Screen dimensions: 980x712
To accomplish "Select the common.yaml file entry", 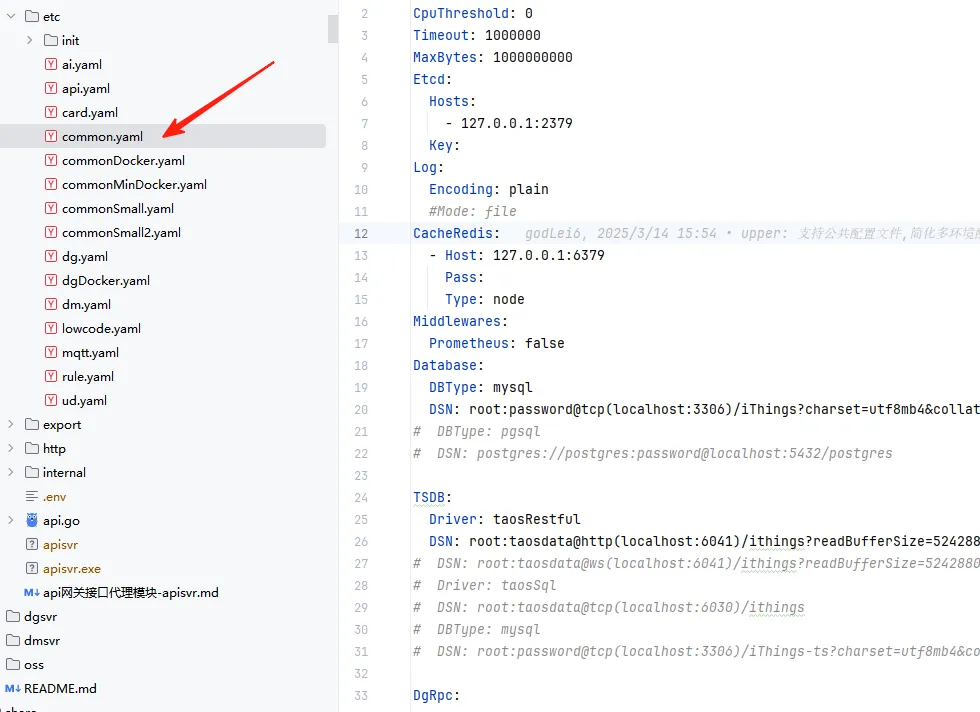I will coord(102,136).
